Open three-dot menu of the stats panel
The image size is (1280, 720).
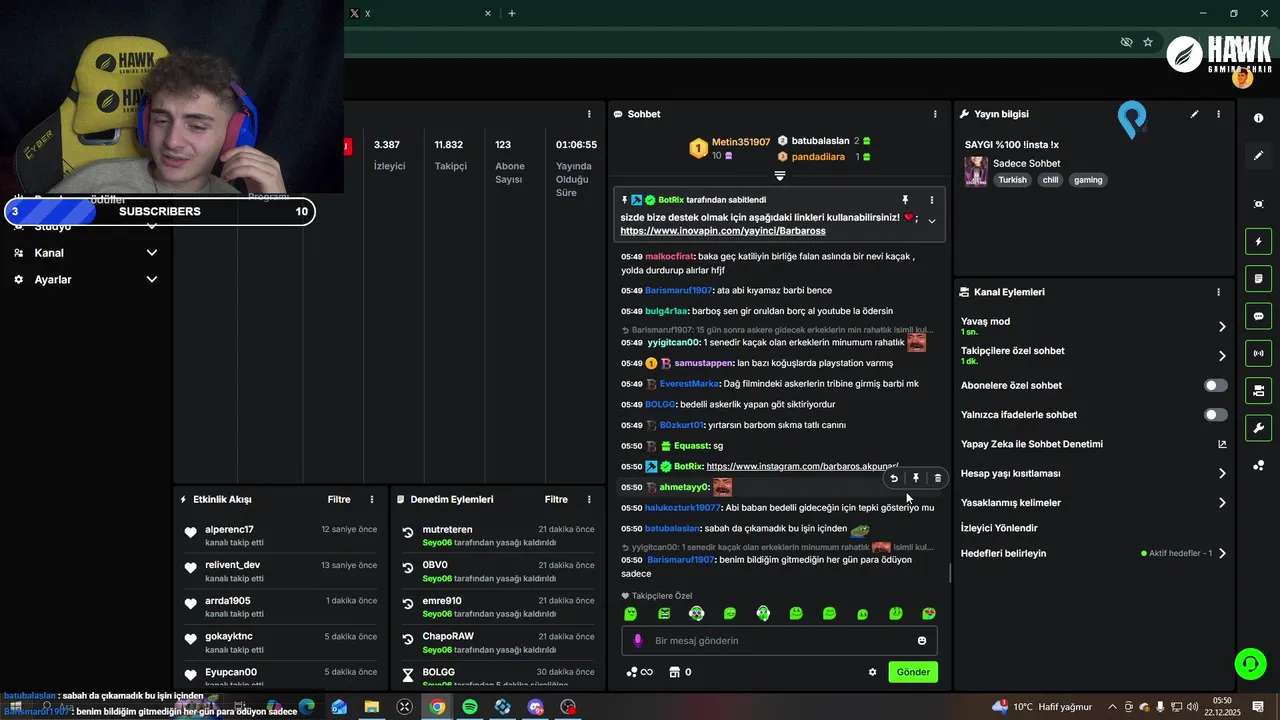point(589,114)
